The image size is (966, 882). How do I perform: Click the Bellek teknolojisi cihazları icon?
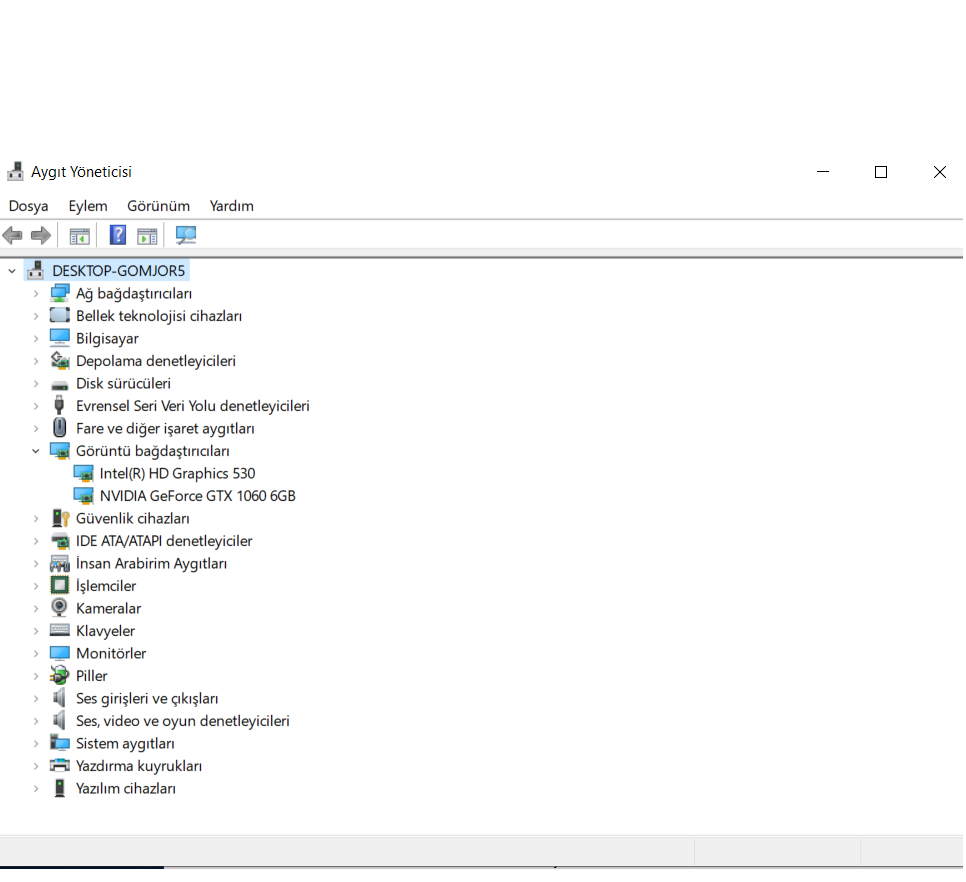tap(60, 315)
